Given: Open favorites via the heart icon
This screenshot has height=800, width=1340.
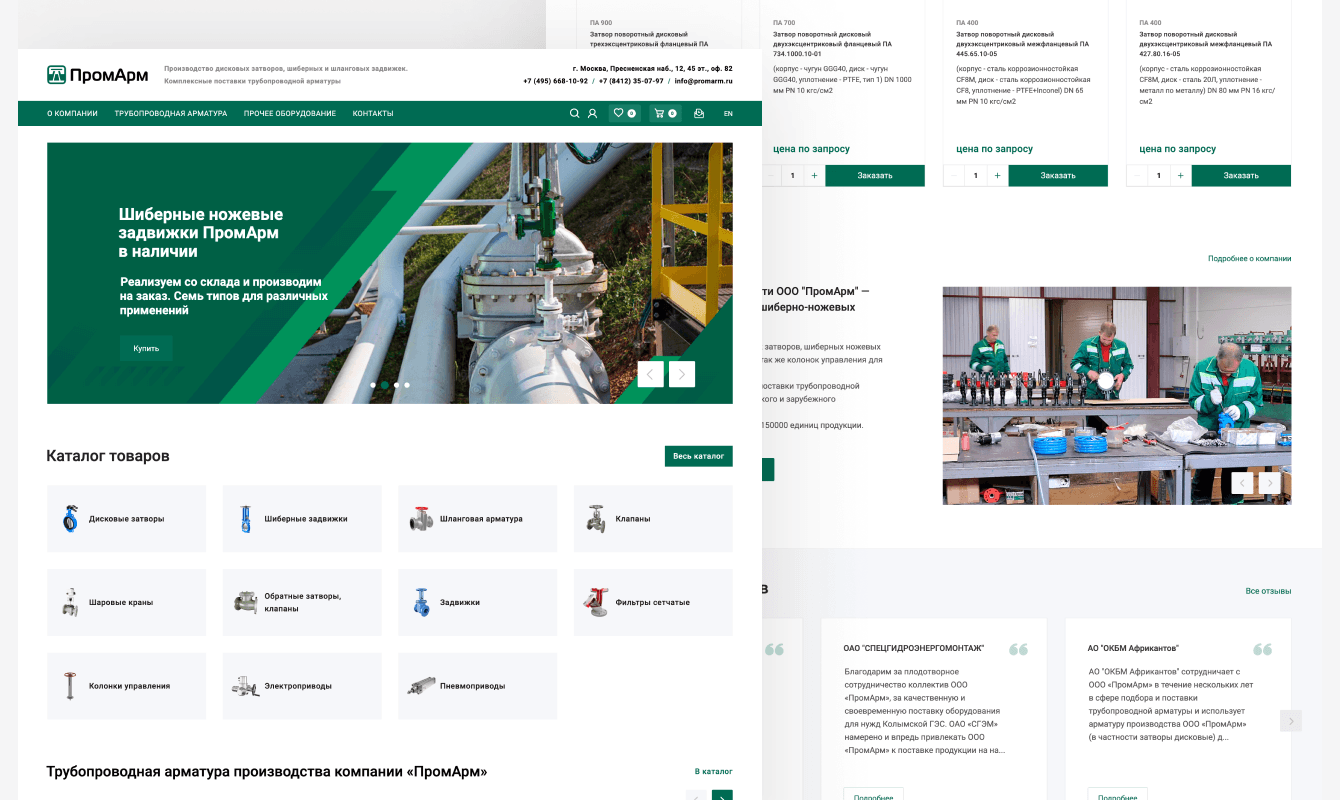Looking at the screenshot, I should coord(624,114).
